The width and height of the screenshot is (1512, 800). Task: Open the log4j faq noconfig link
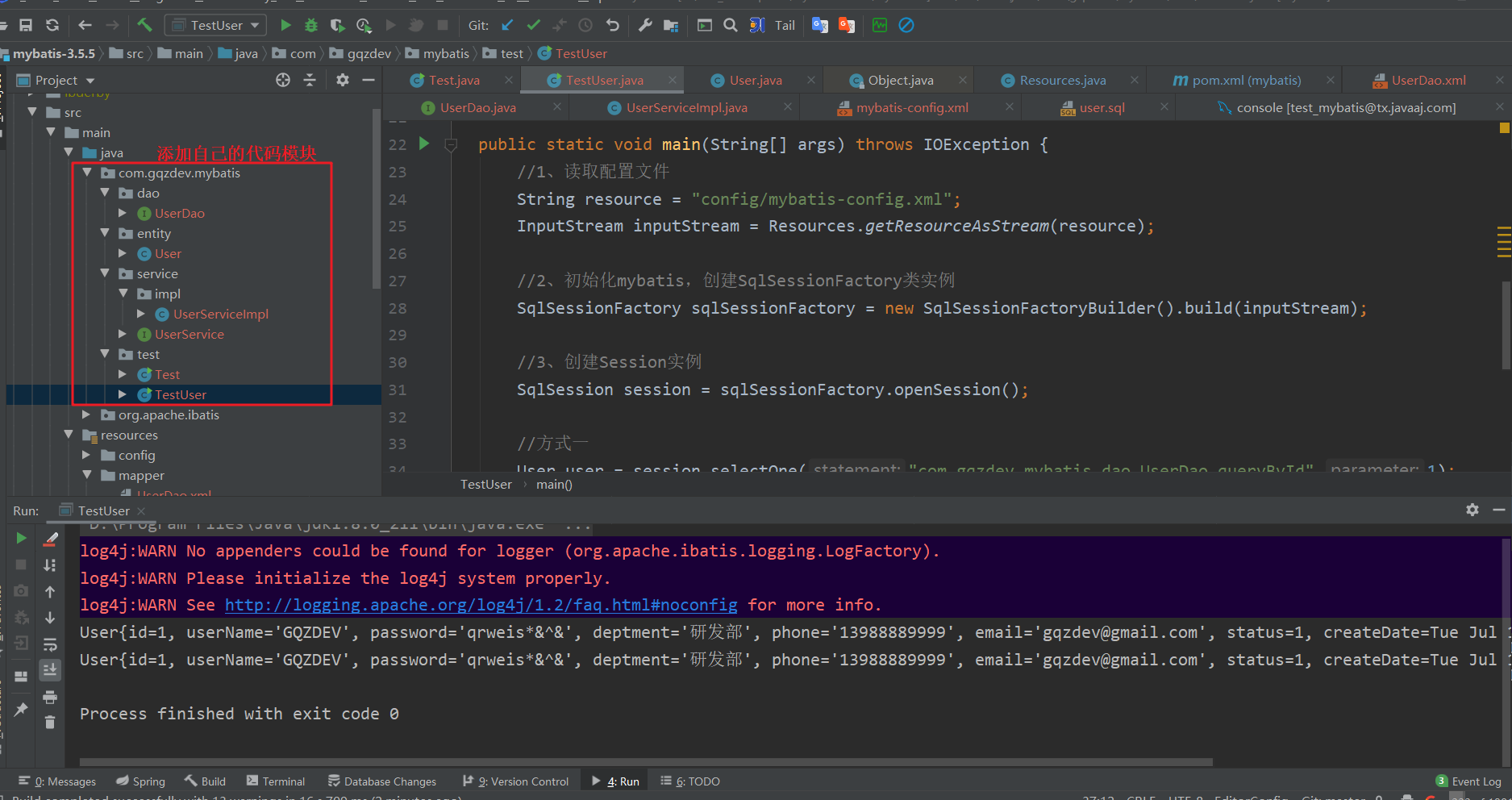[481, 605]
